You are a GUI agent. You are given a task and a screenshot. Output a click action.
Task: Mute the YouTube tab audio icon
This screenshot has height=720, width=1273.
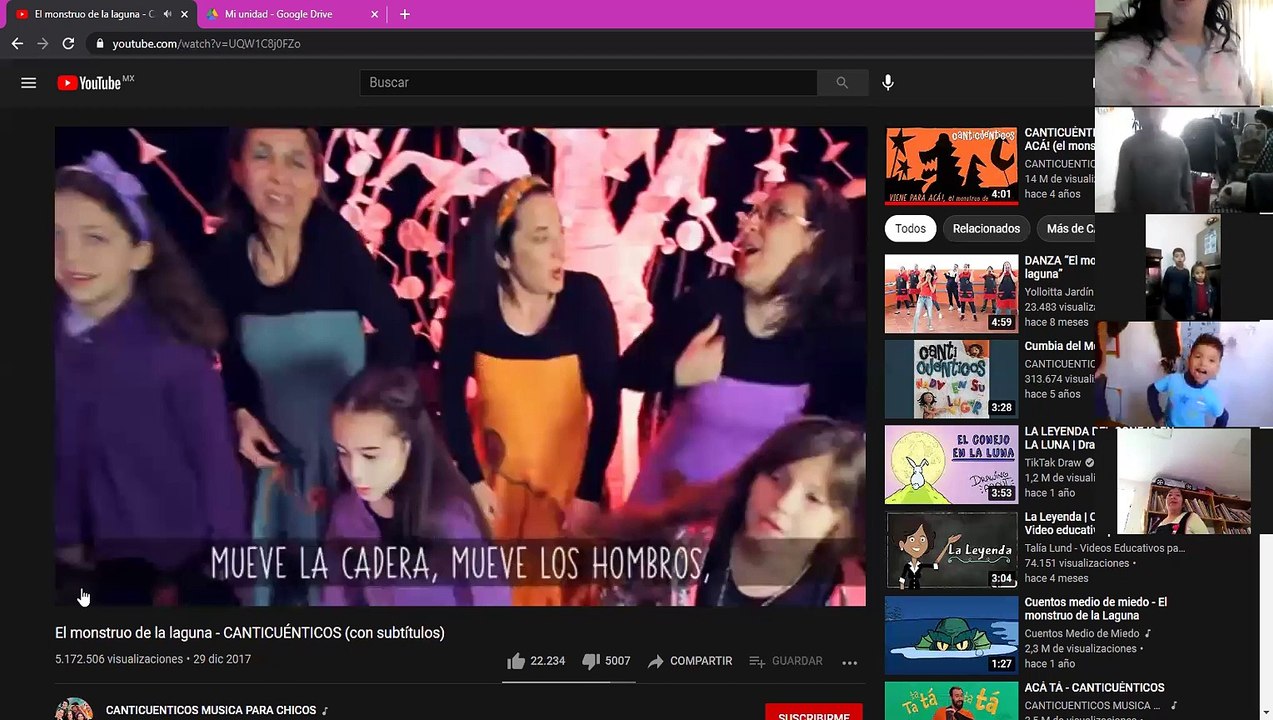coord(167,14)
